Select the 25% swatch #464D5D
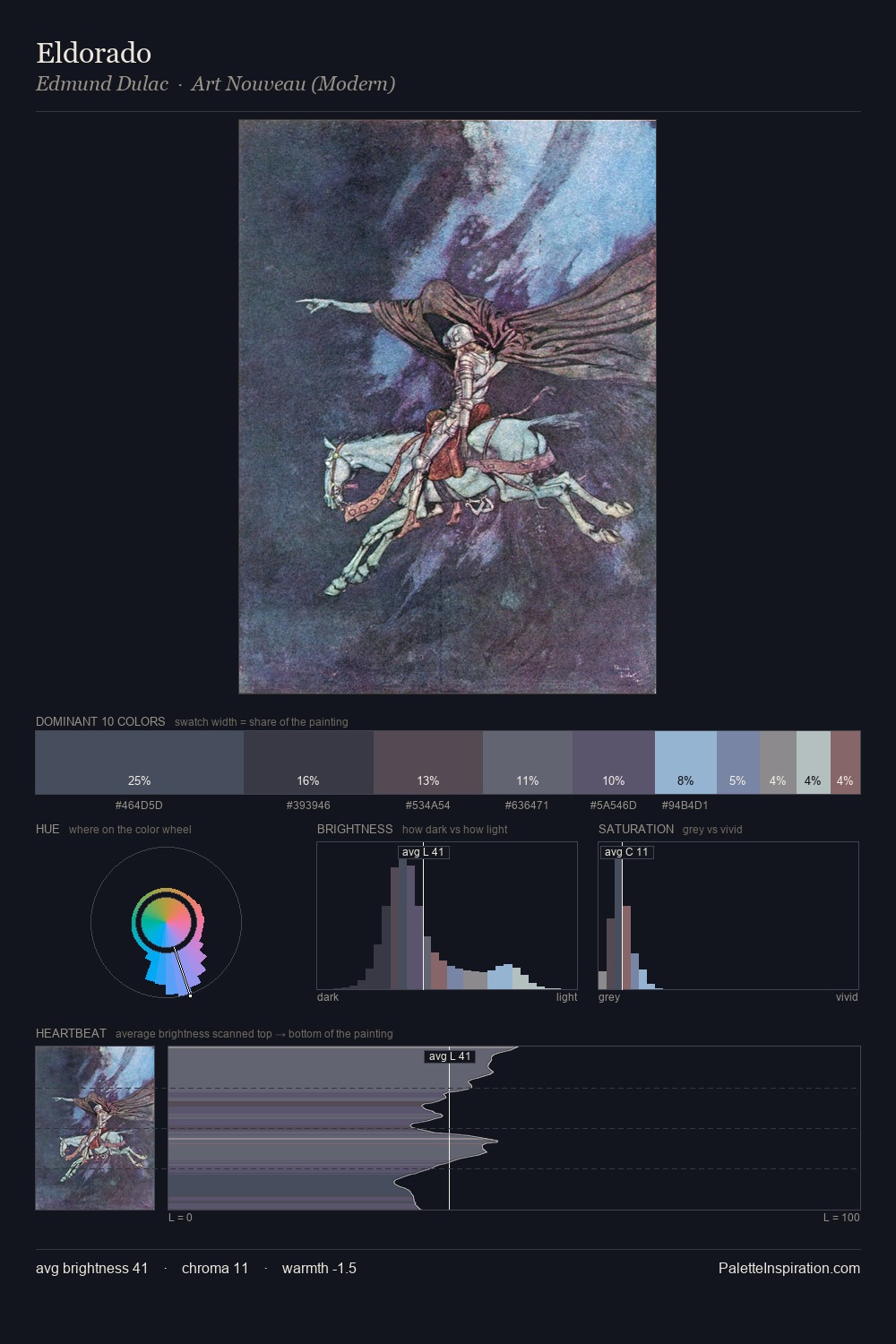This screenshot has width=896, height=1344. tap(139, 762)
